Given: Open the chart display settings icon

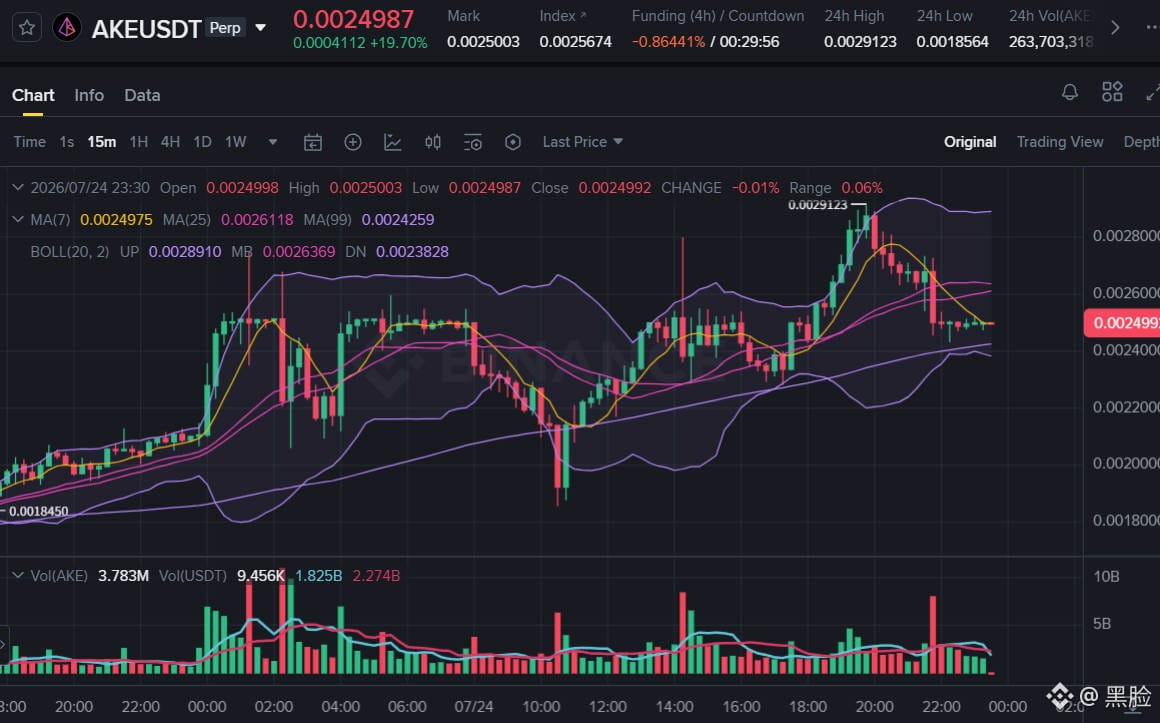Looking at the screenshot, I should 473,142.
